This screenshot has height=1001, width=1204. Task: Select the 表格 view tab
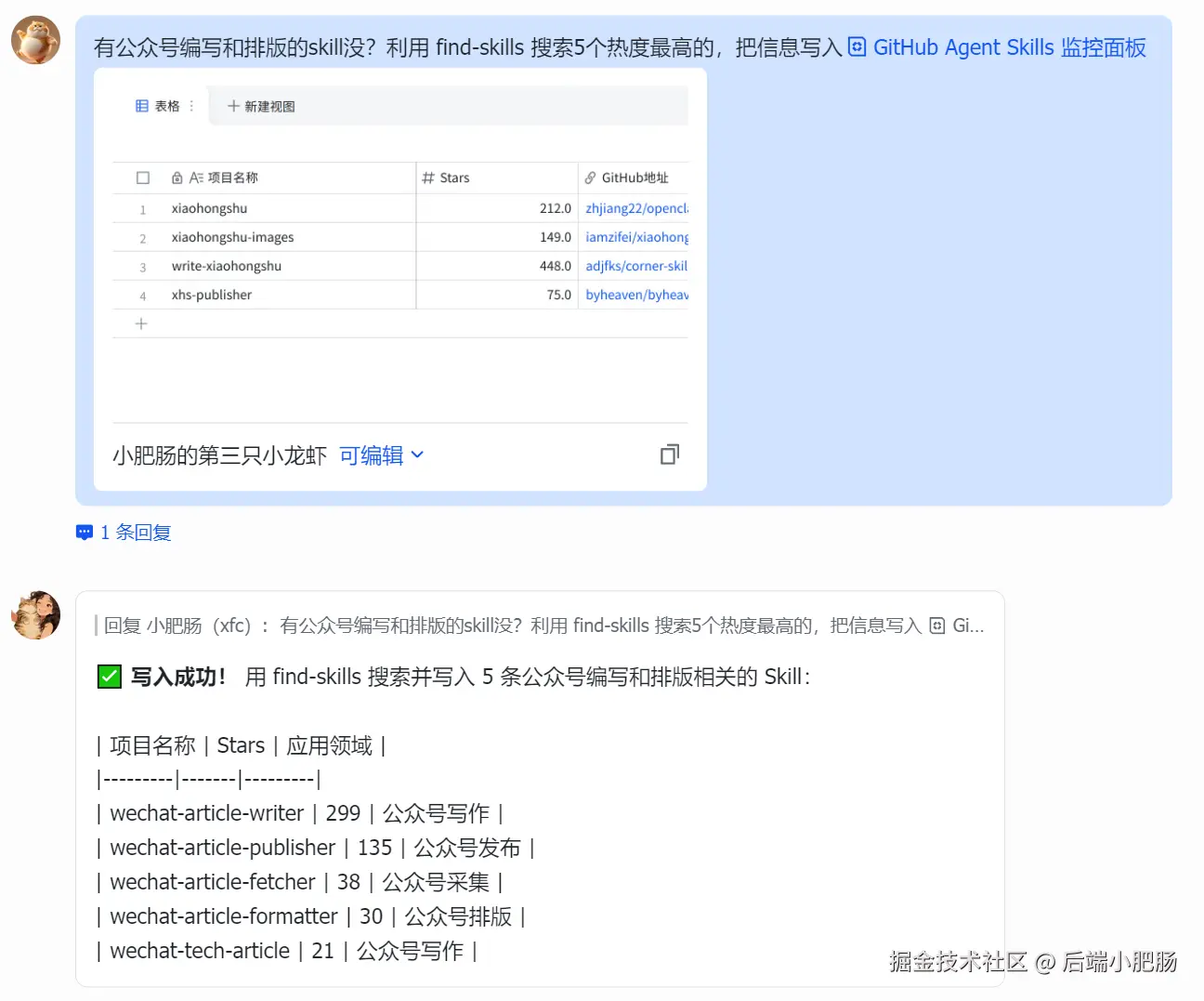167,106
